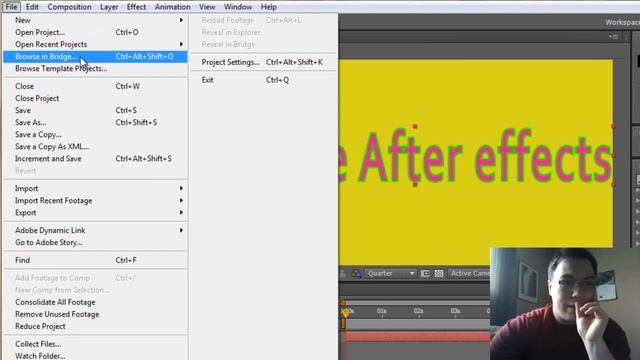Expand Open Recent Projects submenu
Screen dimensions: 640x360
[x=95, y=44]
